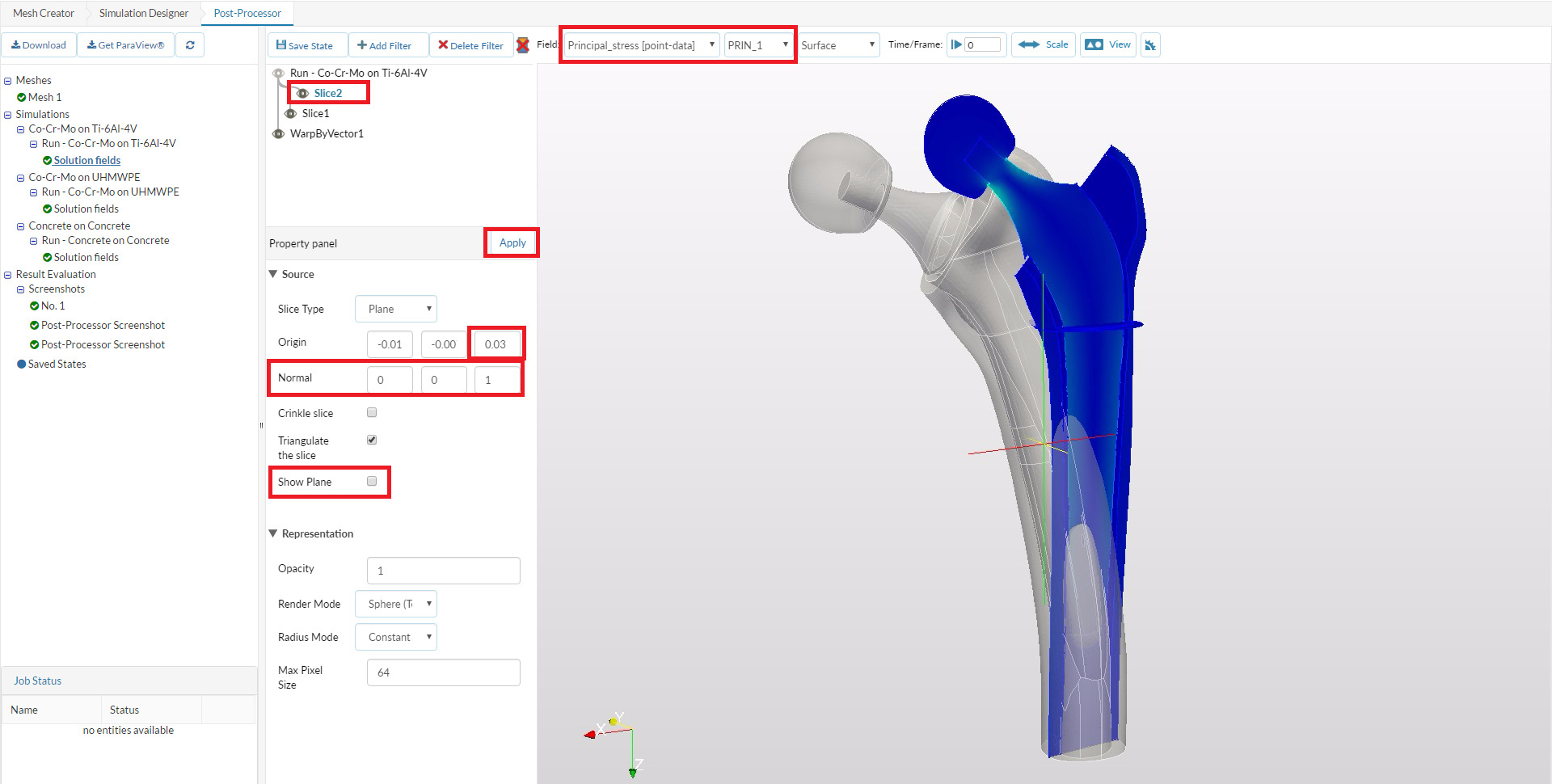Open Solution fields under Co-Cr-Mo on UHMWPE run
Viewport: 1552px width, 784px height.
pos(86,209)
